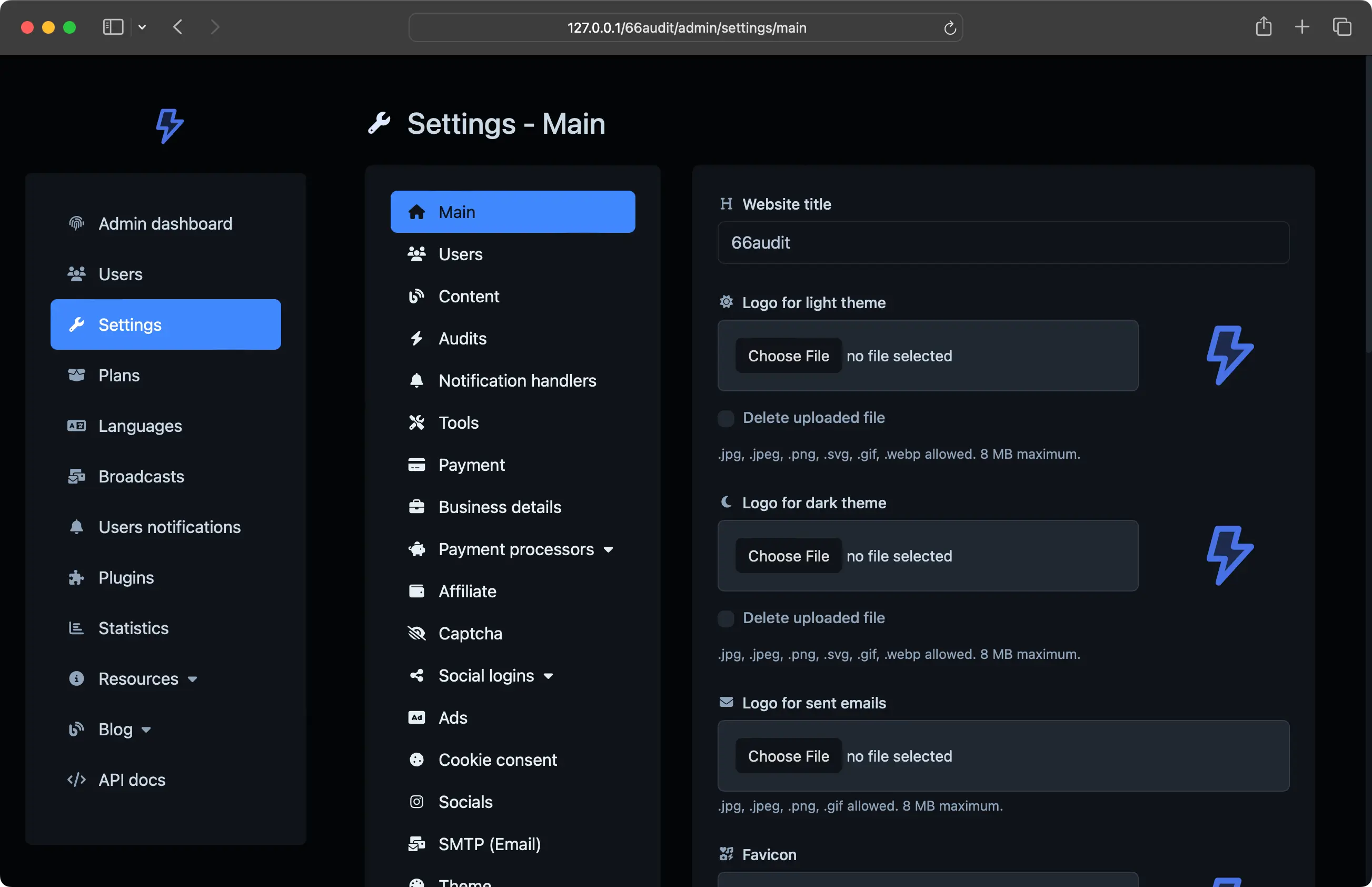The width and height of the screenshot is (1372, 887).
Task: Click the Captcha crossed-eye icon
Action: tap(416, 634)
